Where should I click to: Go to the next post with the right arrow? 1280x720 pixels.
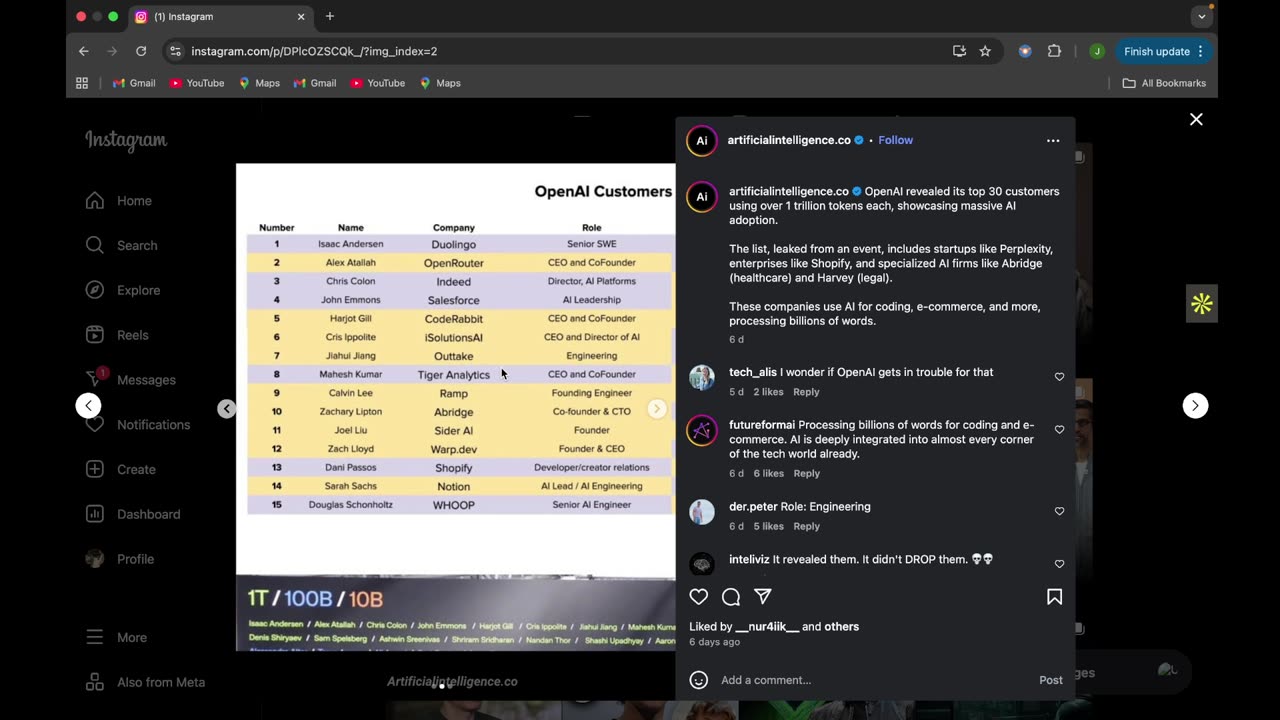click(x=1196, y=405)
